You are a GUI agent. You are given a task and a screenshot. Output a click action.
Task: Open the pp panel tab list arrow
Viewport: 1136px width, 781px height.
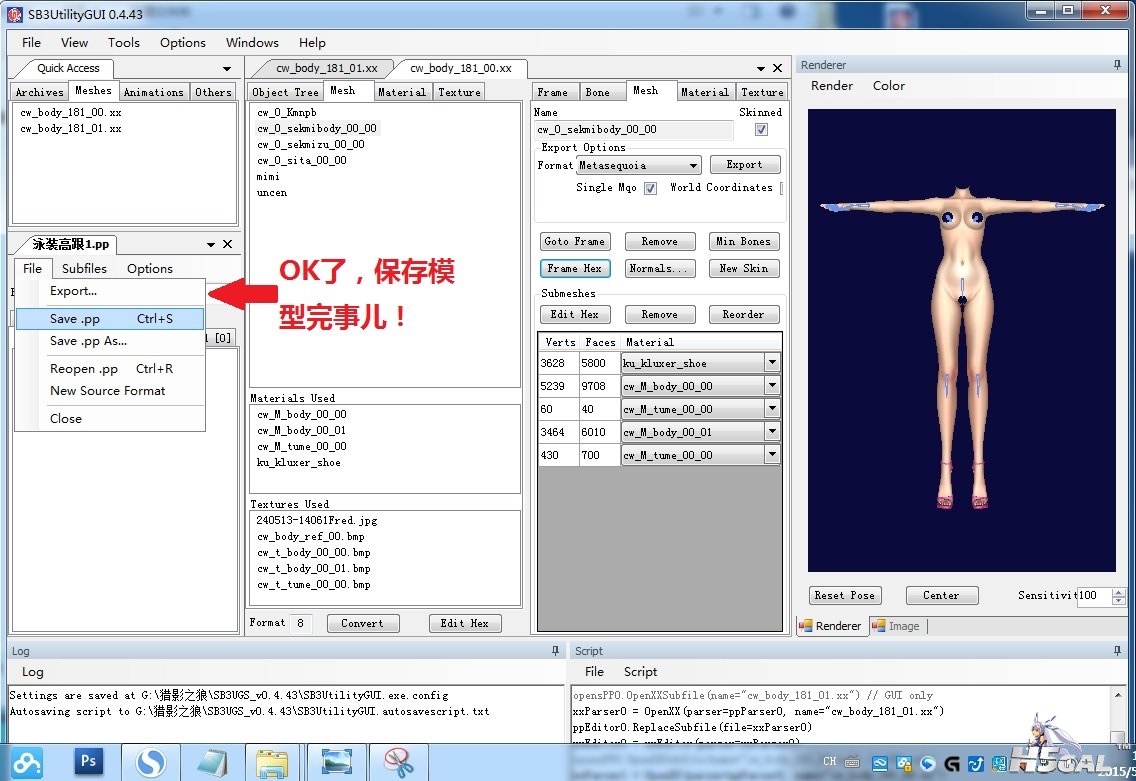(211, 245)
